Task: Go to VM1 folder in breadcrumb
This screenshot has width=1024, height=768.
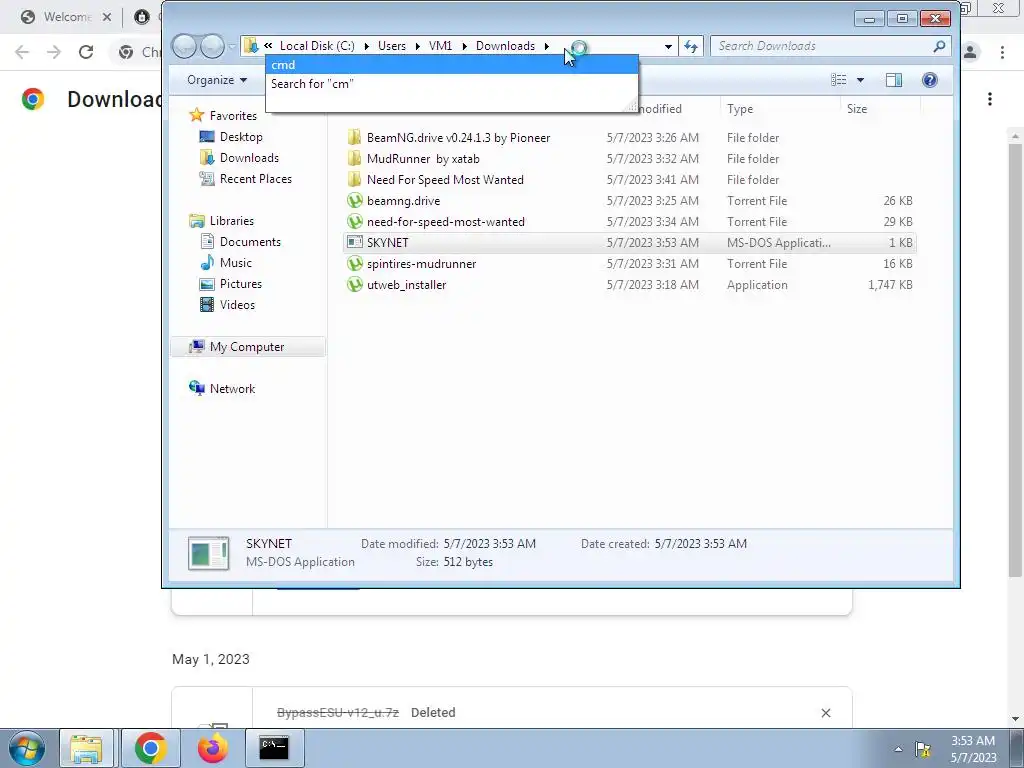Action: pyautogui.click(x=440, y=46)
